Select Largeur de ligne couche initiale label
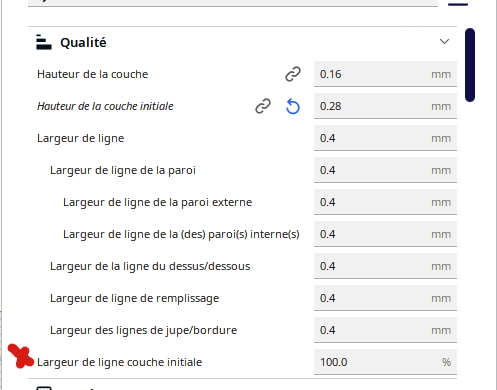Image resolution: width=497 pixels, height=390 pixels. 119,362
